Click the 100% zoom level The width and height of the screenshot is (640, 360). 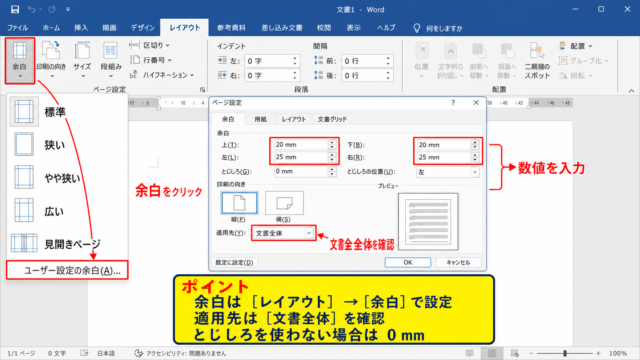point(618,353)
